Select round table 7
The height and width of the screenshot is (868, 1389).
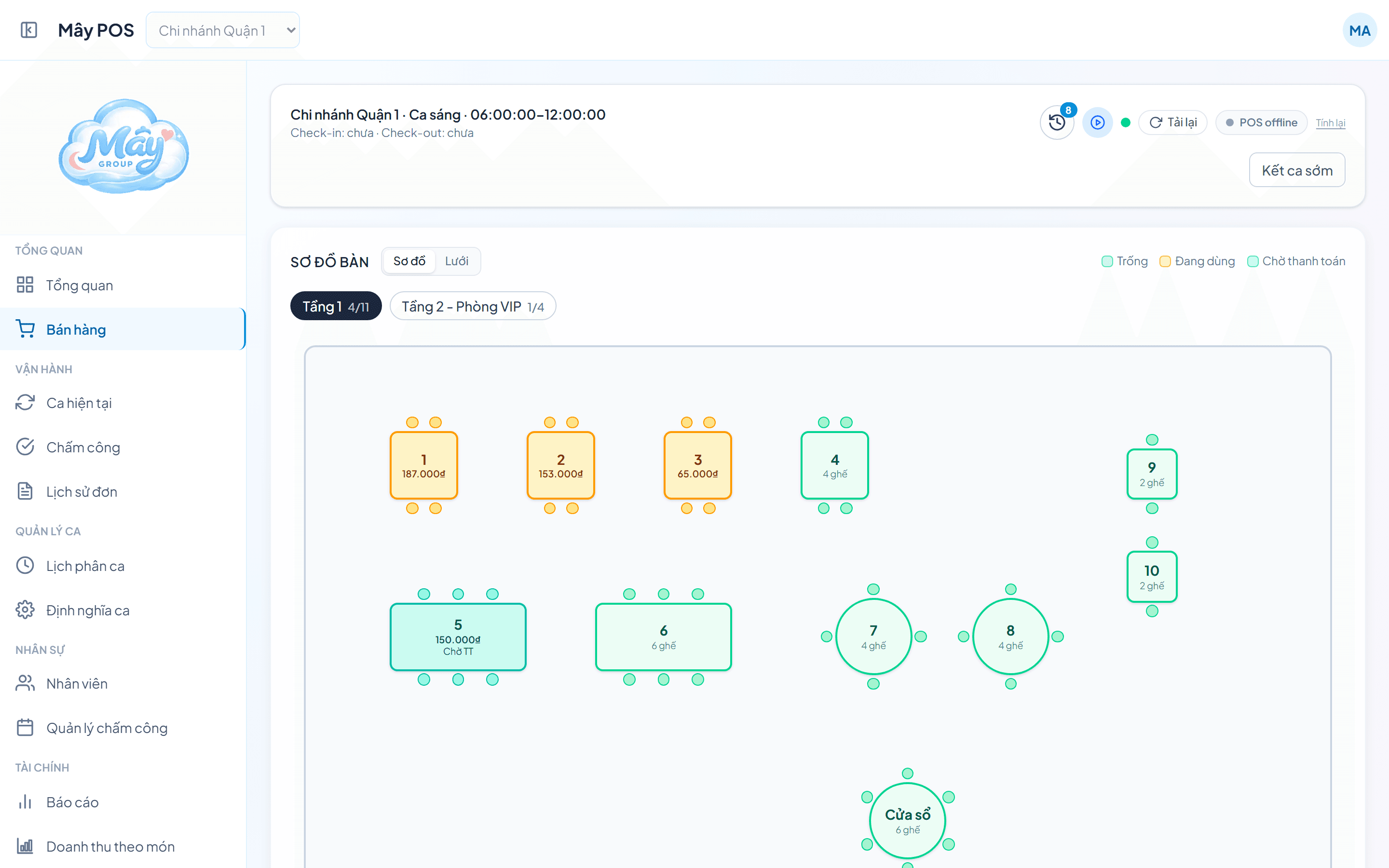click(x=873, y=636)
